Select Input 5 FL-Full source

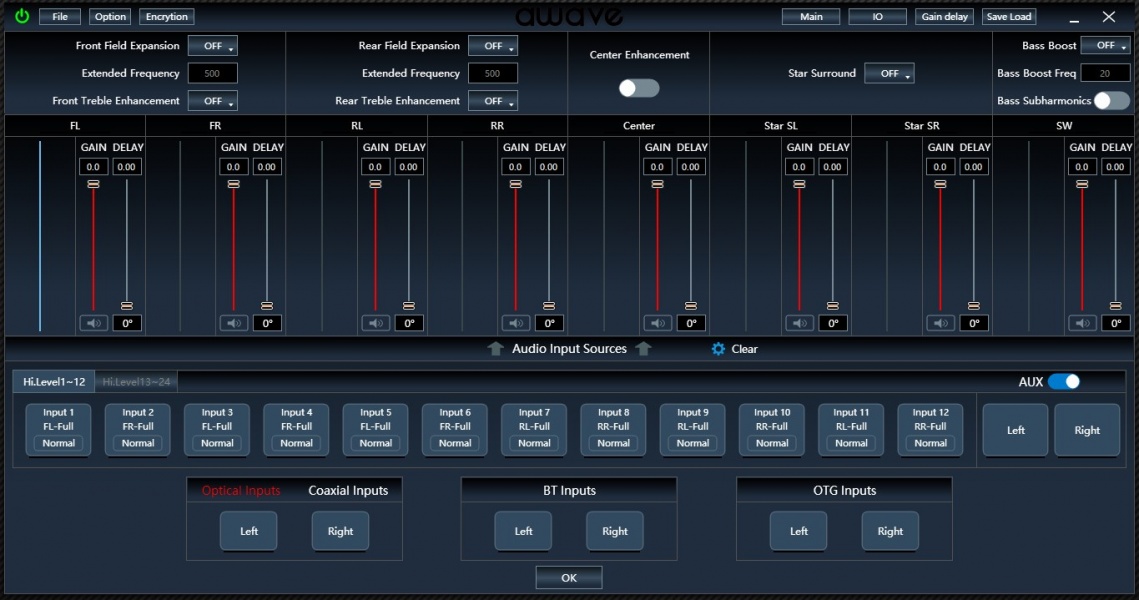tap(376, 430)
